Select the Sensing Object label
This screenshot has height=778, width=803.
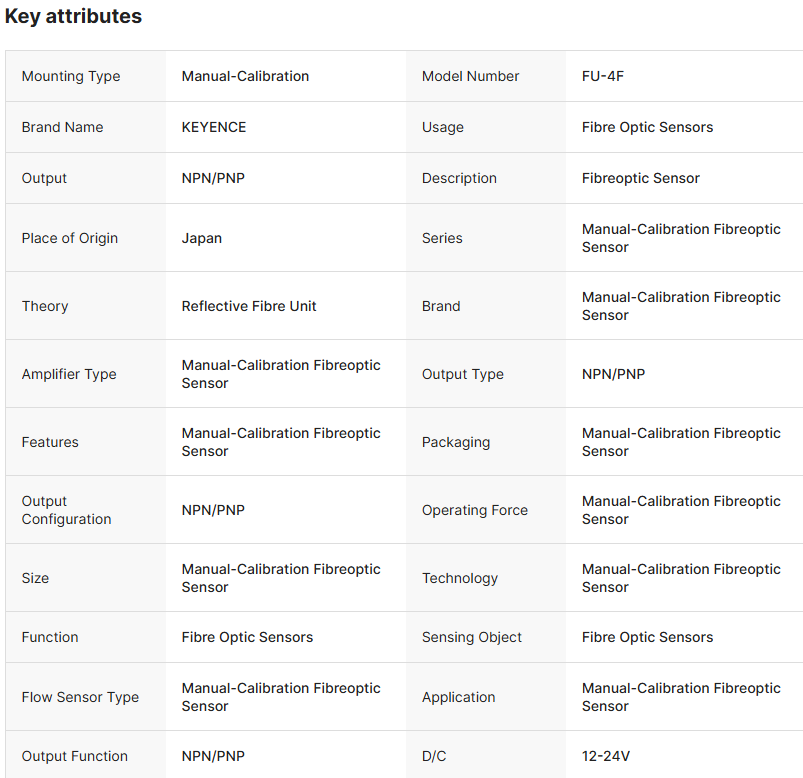[x=472, y=637]
